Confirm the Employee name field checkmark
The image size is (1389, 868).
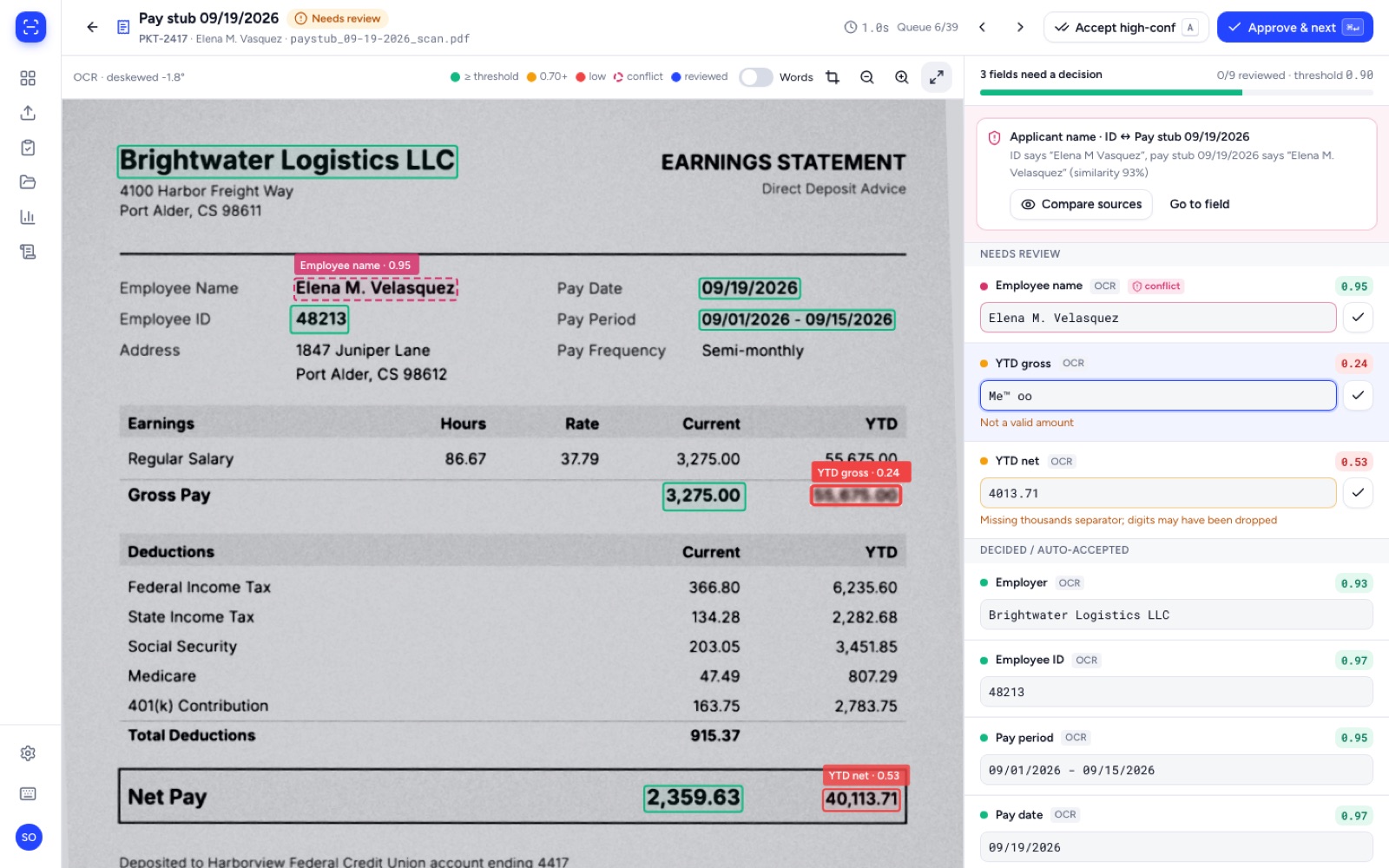[x=1358, y=318]
